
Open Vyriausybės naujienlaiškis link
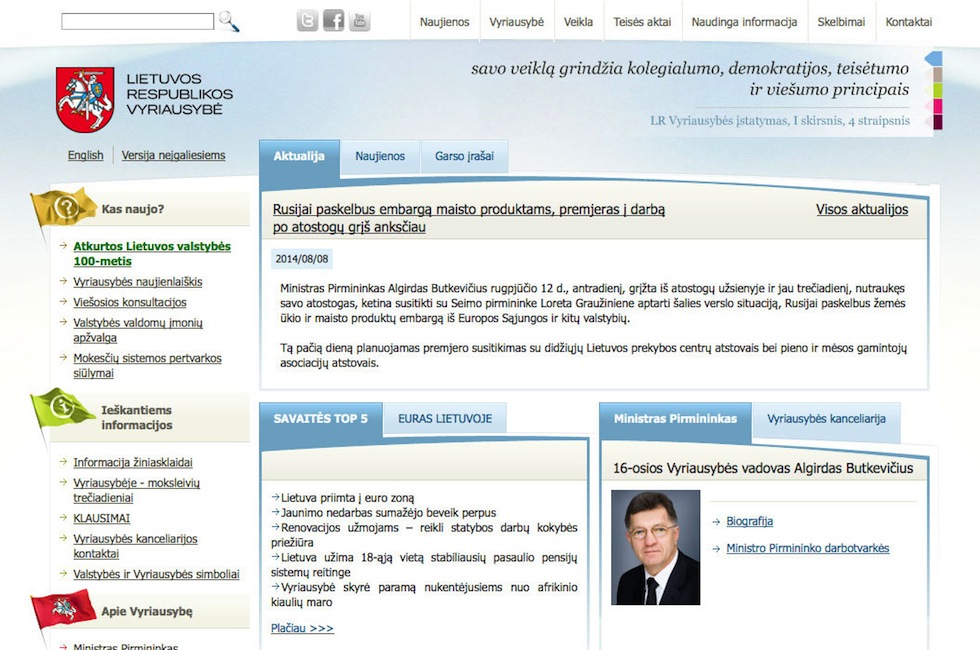pos(138,282)
